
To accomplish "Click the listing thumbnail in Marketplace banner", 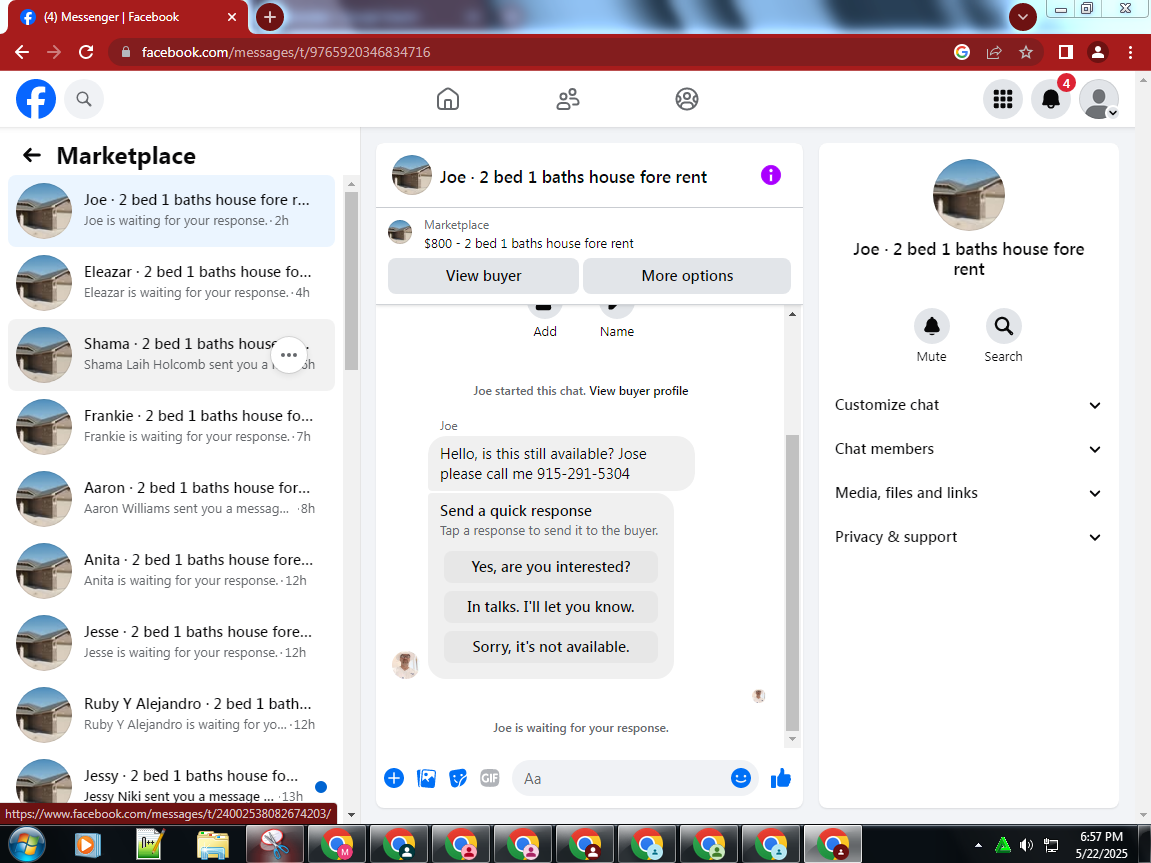I will click(x=400, y=232).
